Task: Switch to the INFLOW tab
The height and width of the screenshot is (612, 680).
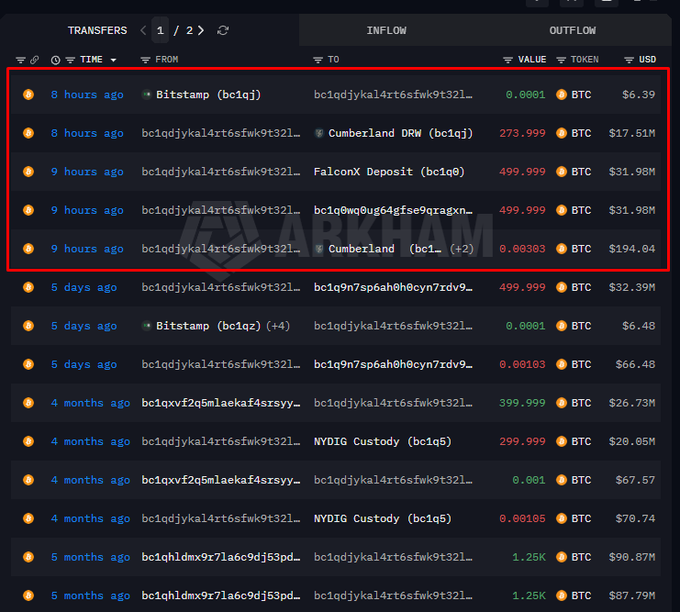Action: click(386, 30)
